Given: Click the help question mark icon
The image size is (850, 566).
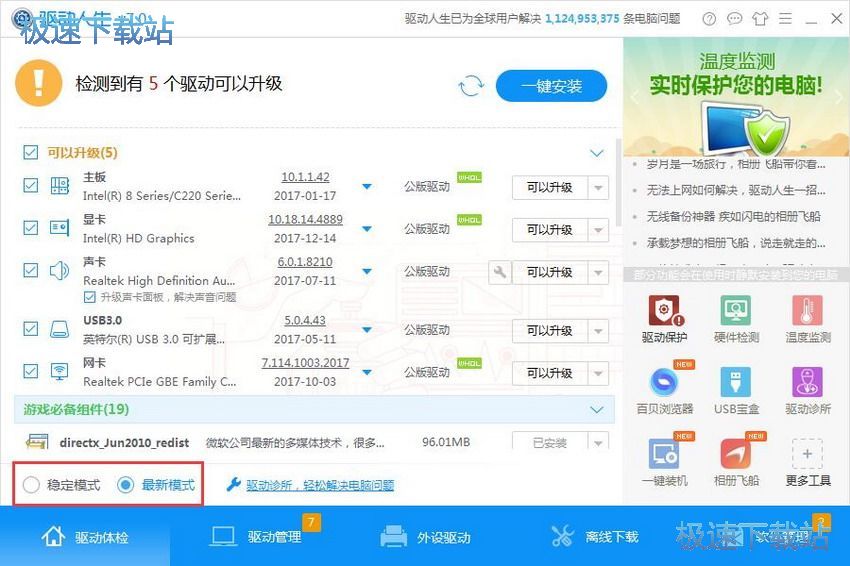Looking at the screenshot, I should coord(709,19).
